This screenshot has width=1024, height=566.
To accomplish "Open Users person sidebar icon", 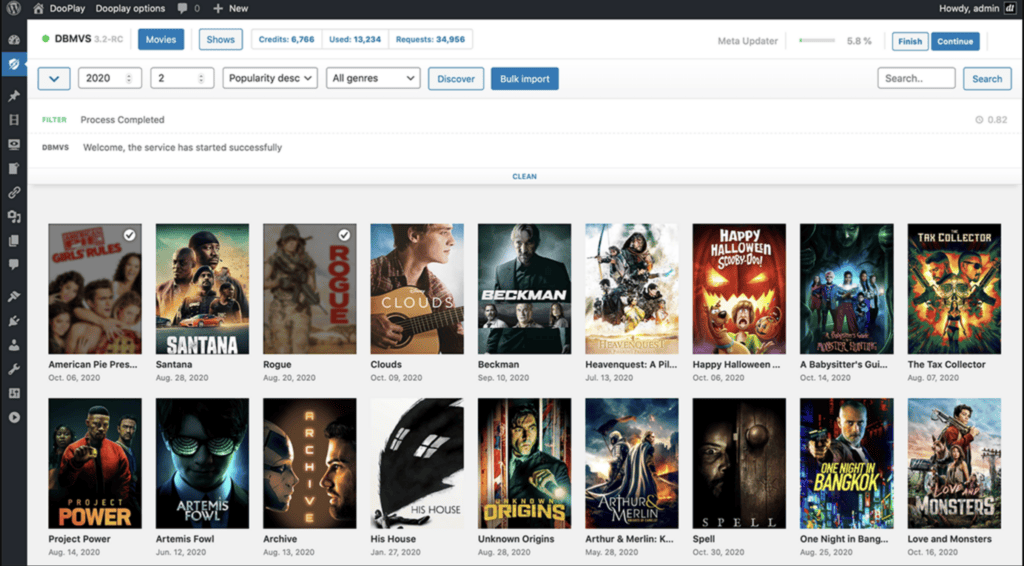I will [14, 345].
